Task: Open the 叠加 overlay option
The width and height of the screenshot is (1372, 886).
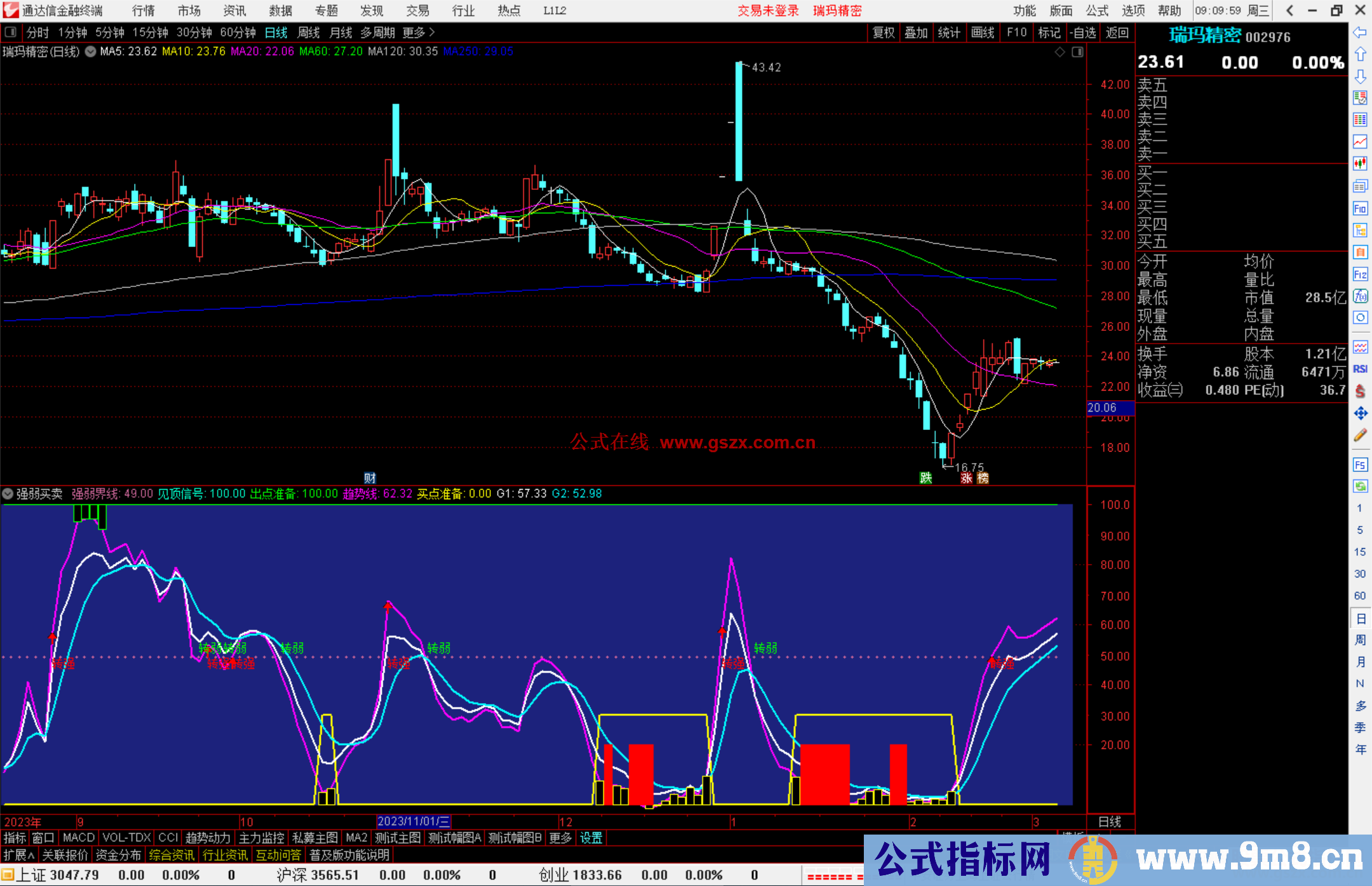Action: 917,32
